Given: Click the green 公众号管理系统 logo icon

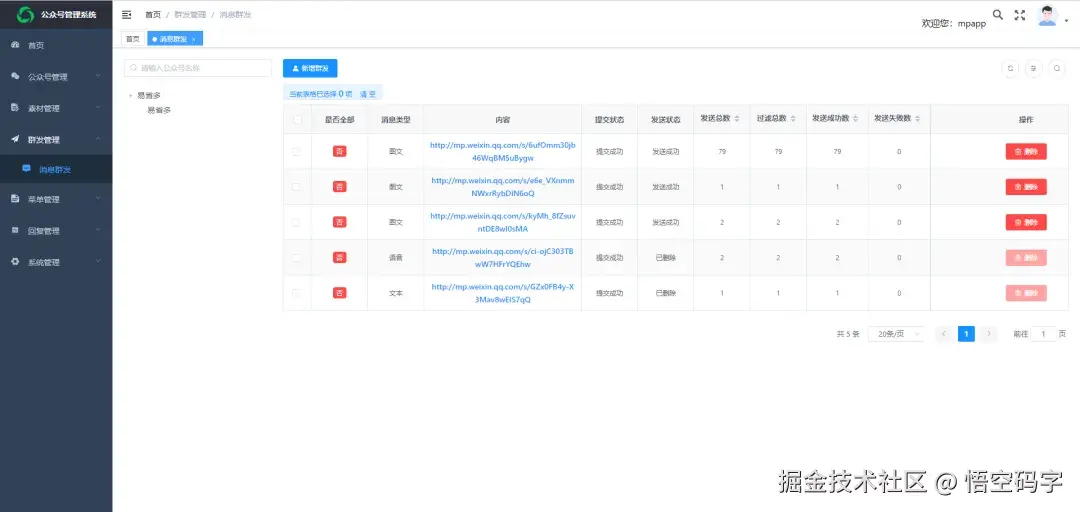Looking at the screenshot, I should pyautogui.click(x=25, y=14).
